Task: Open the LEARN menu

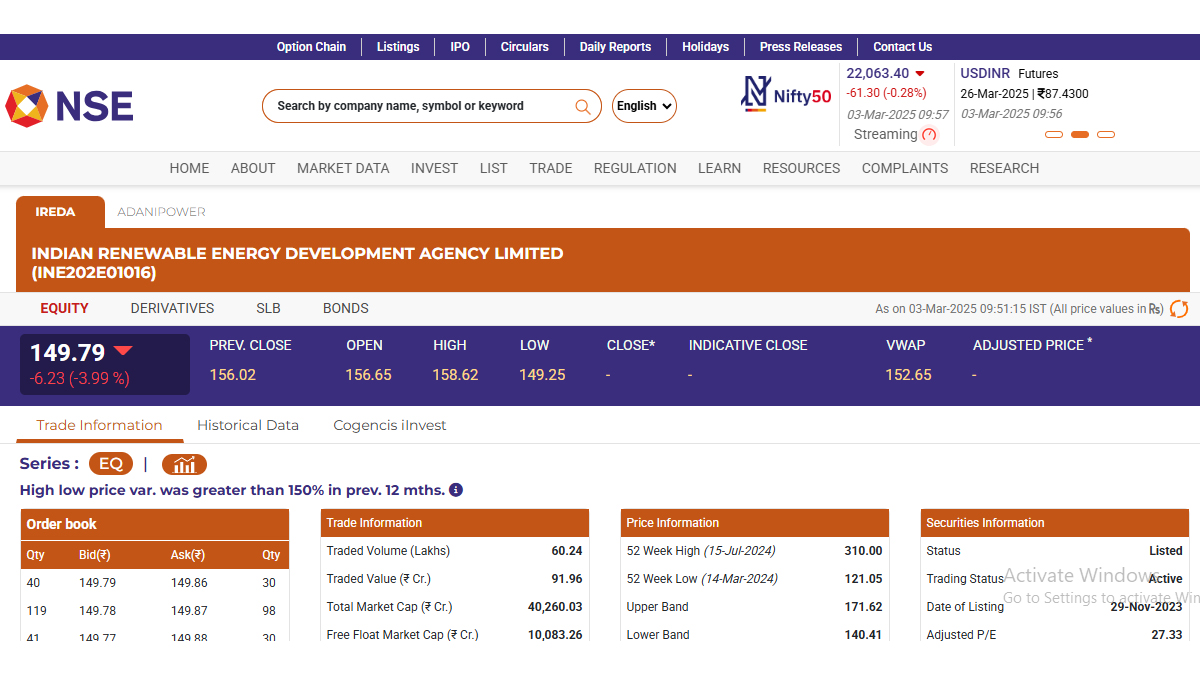Action: [x=719, y=168]
